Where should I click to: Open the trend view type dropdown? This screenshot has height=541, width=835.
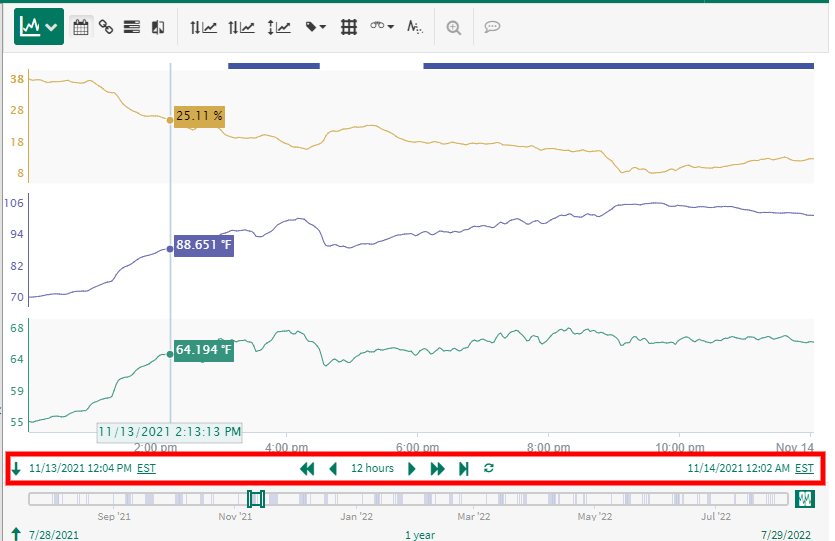point(39,27)
